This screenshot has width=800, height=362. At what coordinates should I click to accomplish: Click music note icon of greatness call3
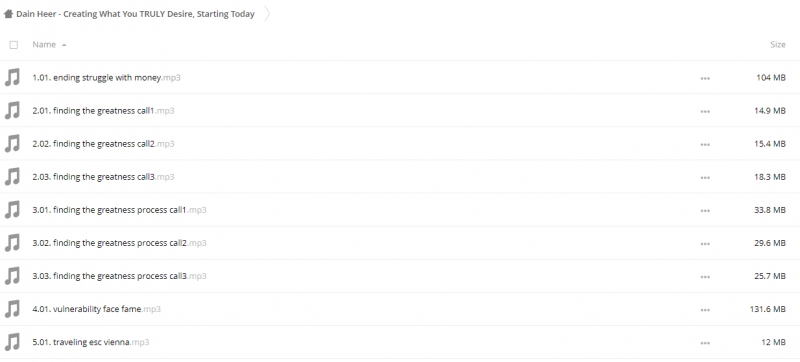pos(12,177)
